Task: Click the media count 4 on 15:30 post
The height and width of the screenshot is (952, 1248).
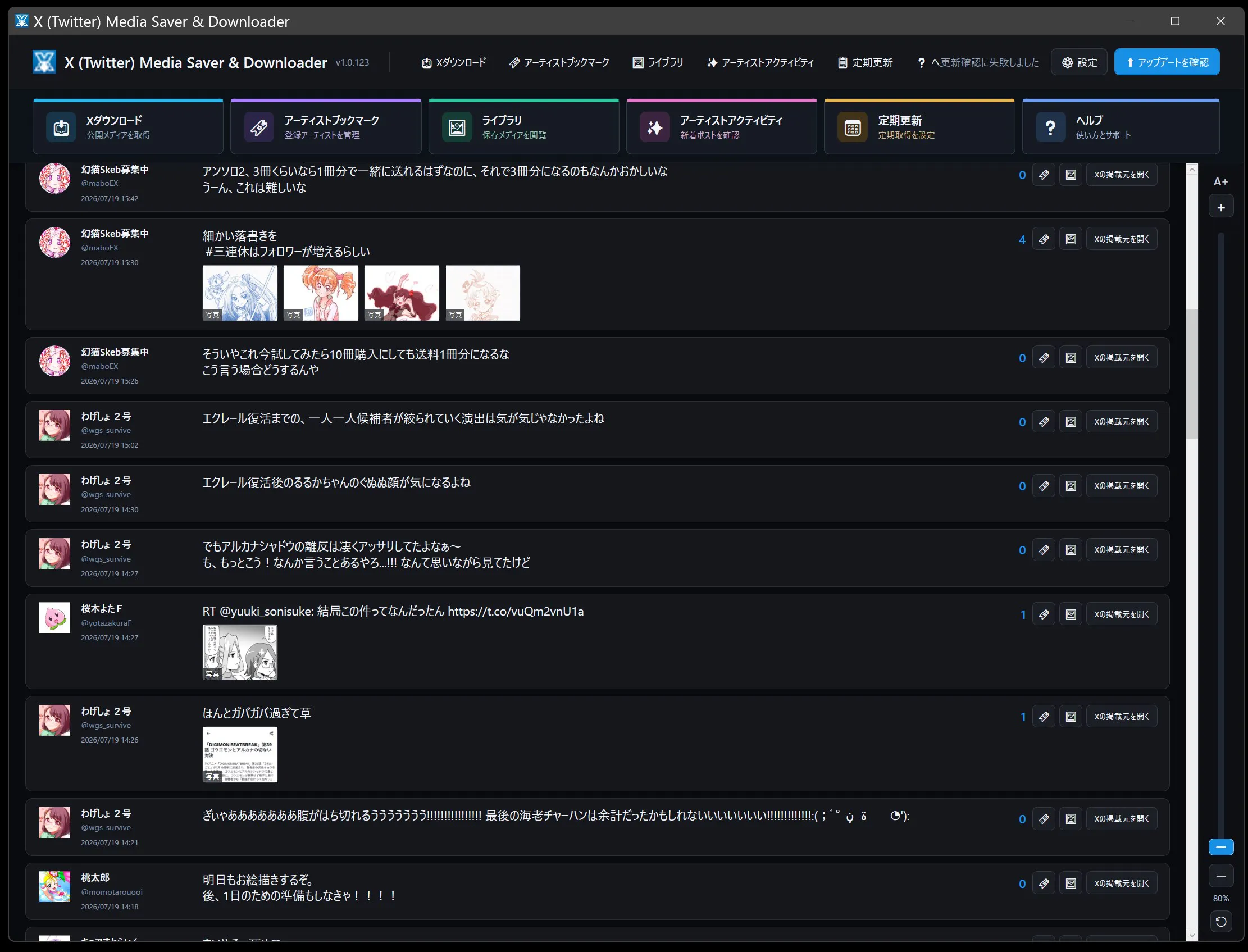Action: [1022, 240]
